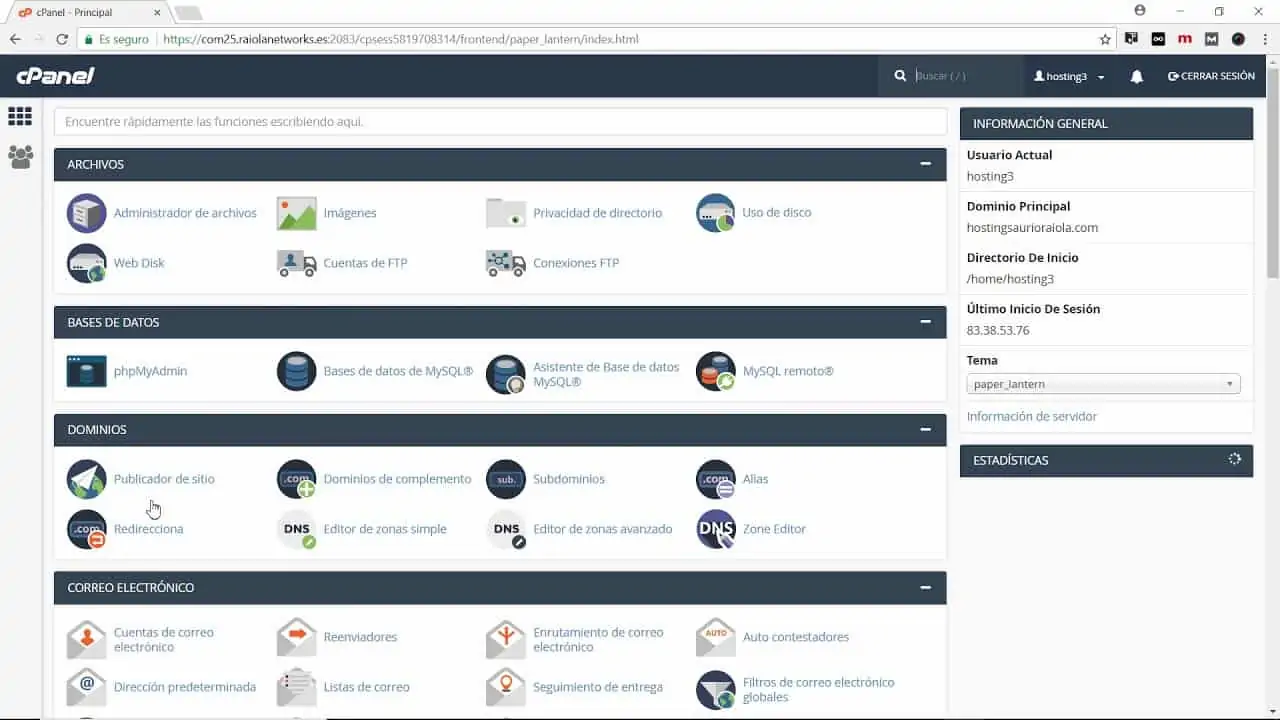1280x720 pixels.
Task: Reload the page in the browser
Action: (x=62, y=39)
